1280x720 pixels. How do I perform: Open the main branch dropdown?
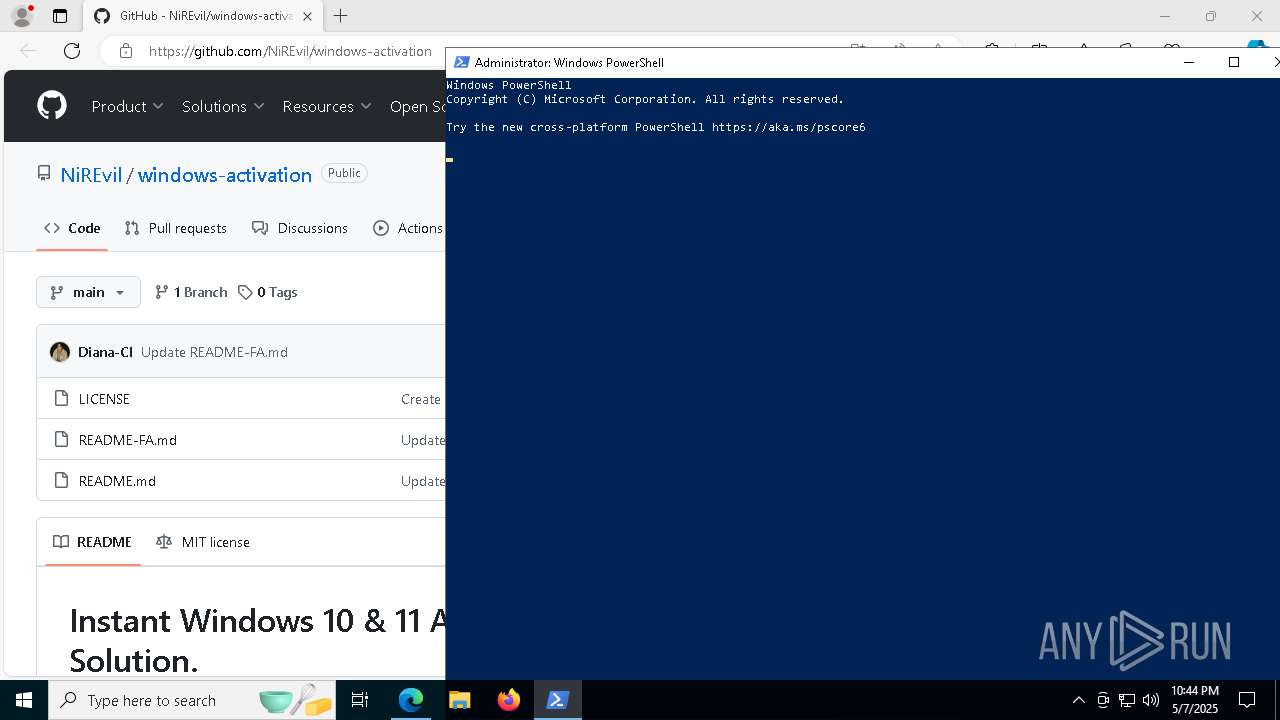click(x=88, y=292)
